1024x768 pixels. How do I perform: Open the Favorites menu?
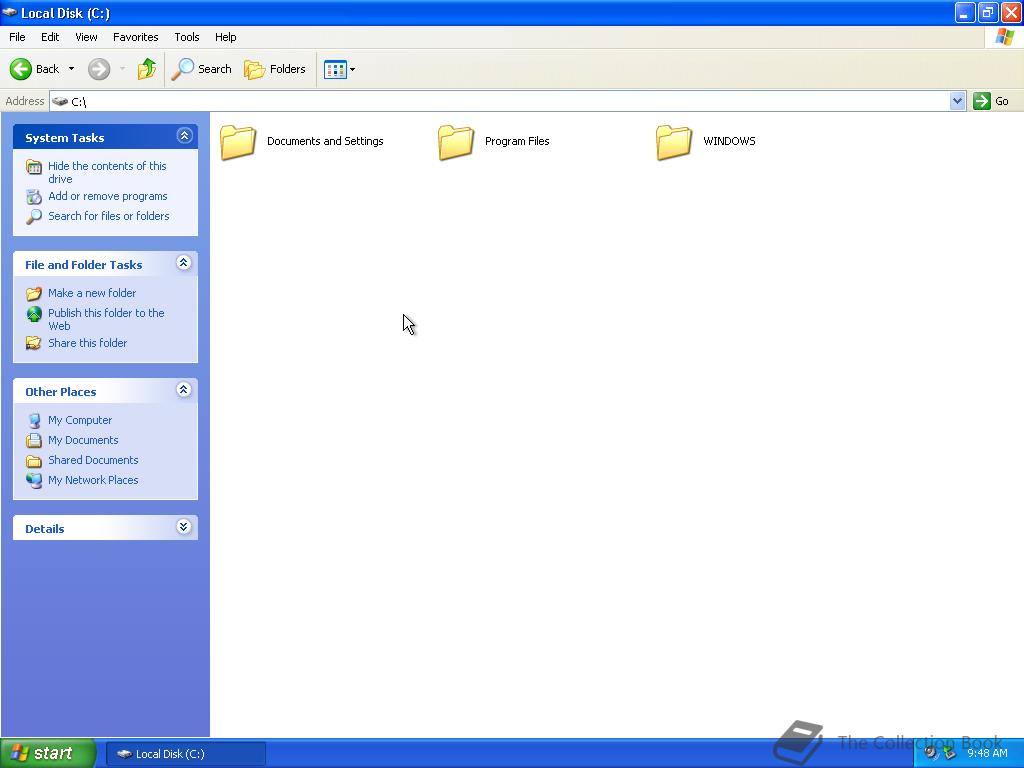136,37
